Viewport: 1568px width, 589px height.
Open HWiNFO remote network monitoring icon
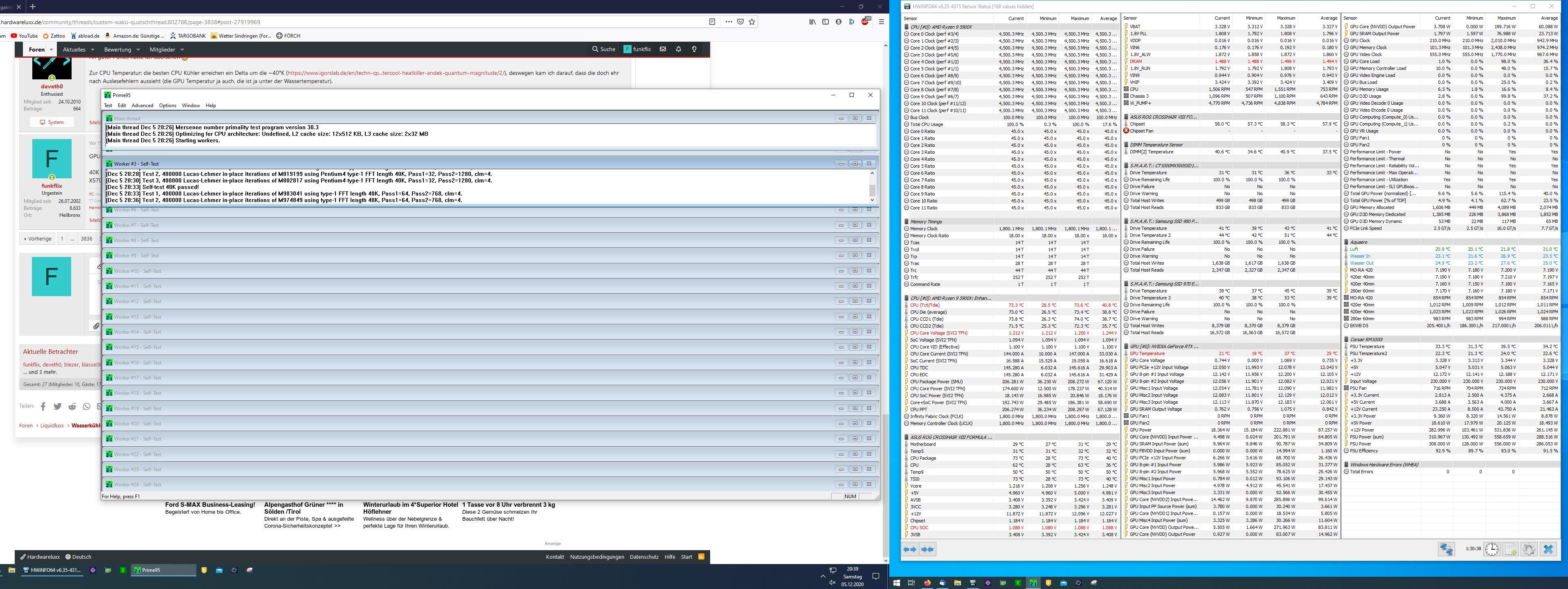(1447, 549)
